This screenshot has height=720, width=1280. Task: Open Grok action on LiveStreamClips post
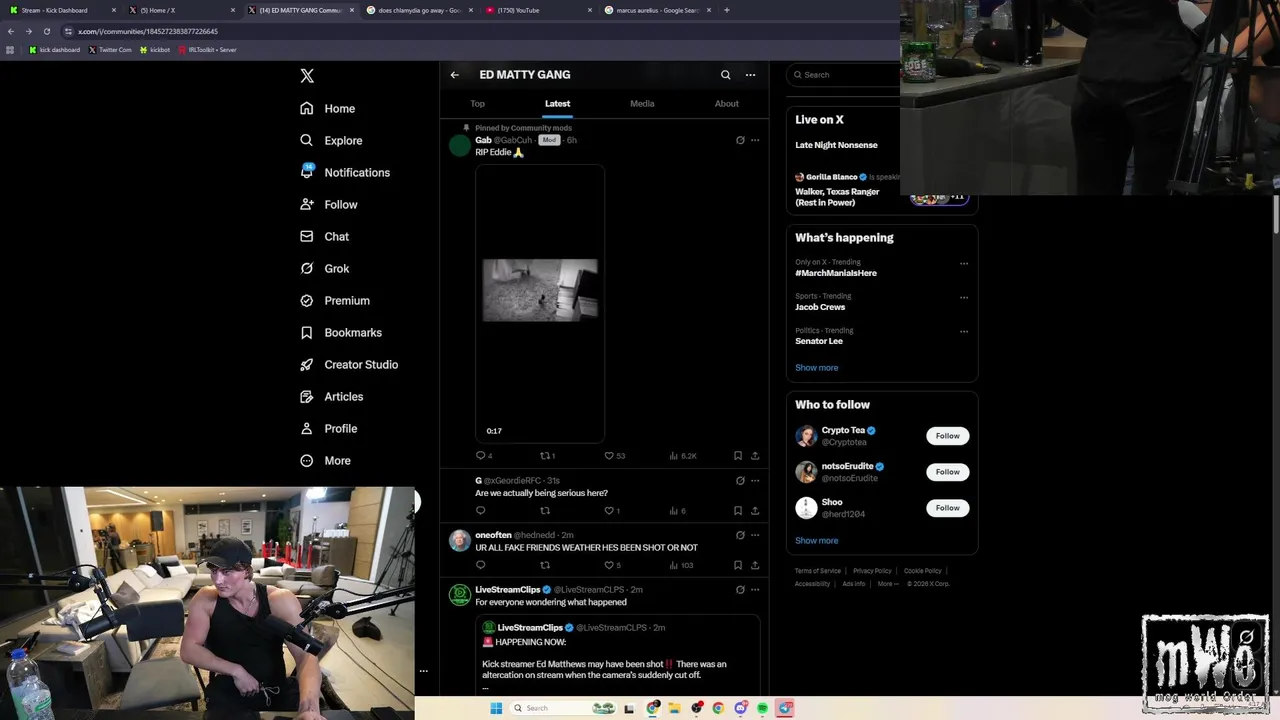740,590
